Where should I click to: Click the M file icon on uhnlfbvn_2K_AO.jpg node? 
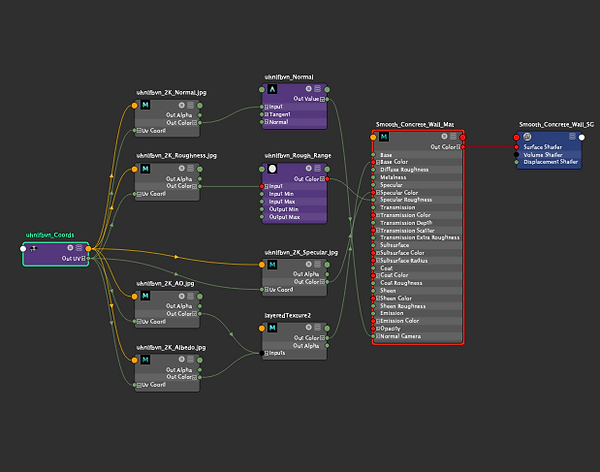pyautogui.click(x=145, y=296)
